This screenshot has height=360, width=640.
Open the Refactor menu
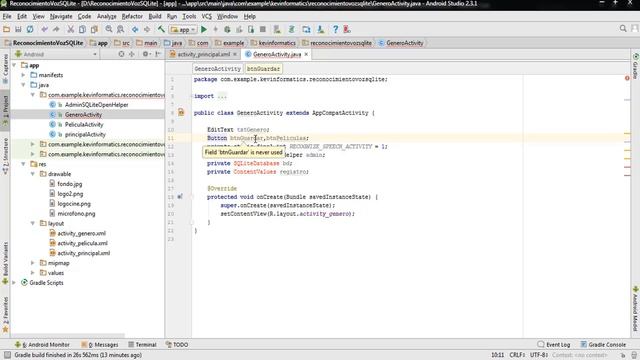pyautogui.click(x=132, y=17)
